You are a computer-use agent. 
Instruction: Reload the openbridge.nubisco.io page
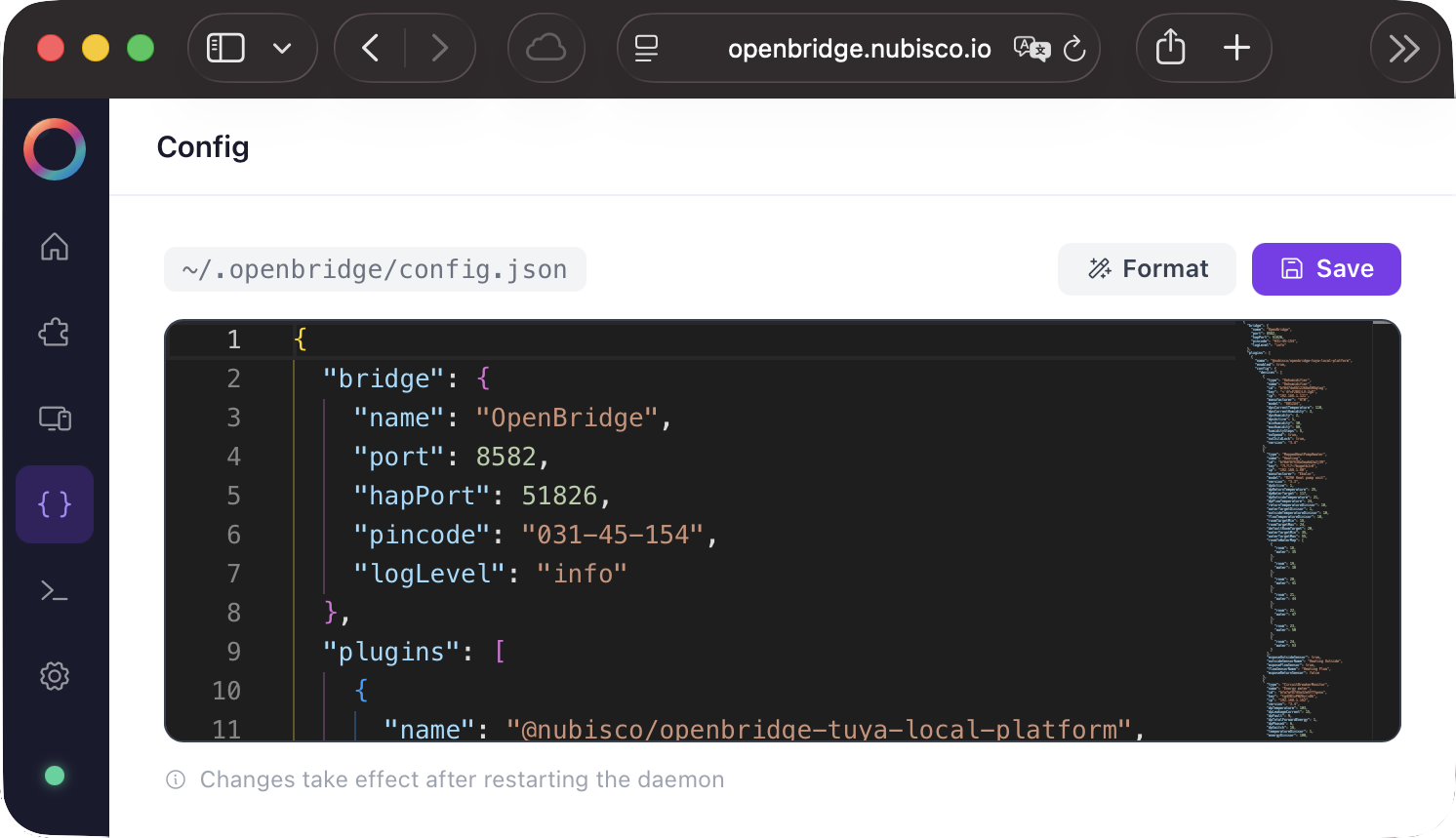pyautogui.click(x=1074, y=48)
